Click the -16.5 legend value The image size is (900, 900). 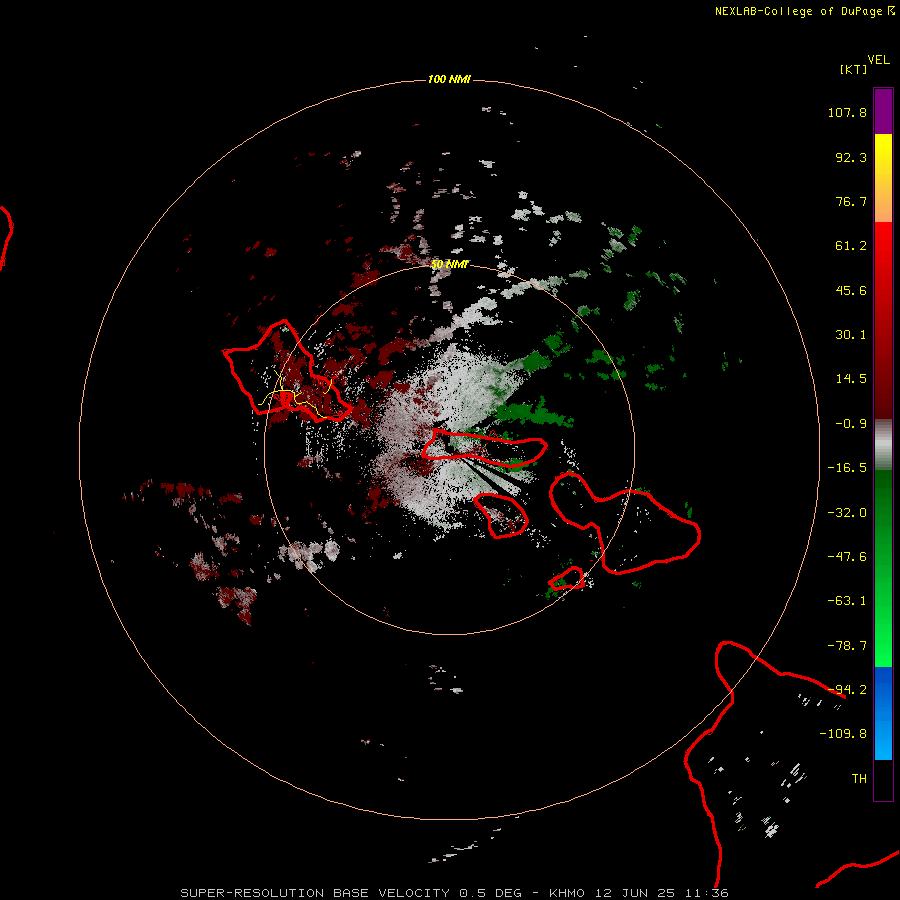(847, 468)
